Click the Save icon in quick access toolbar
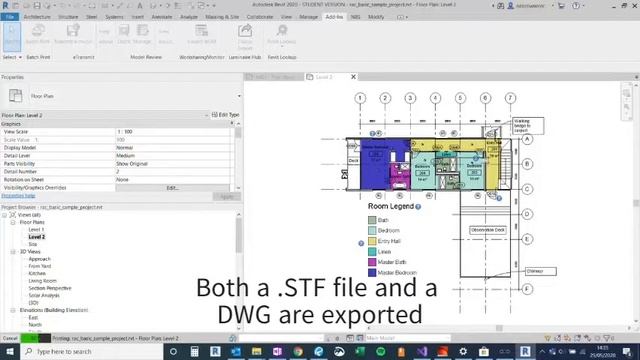The image size is (640, 360). (x=37, y=6)
